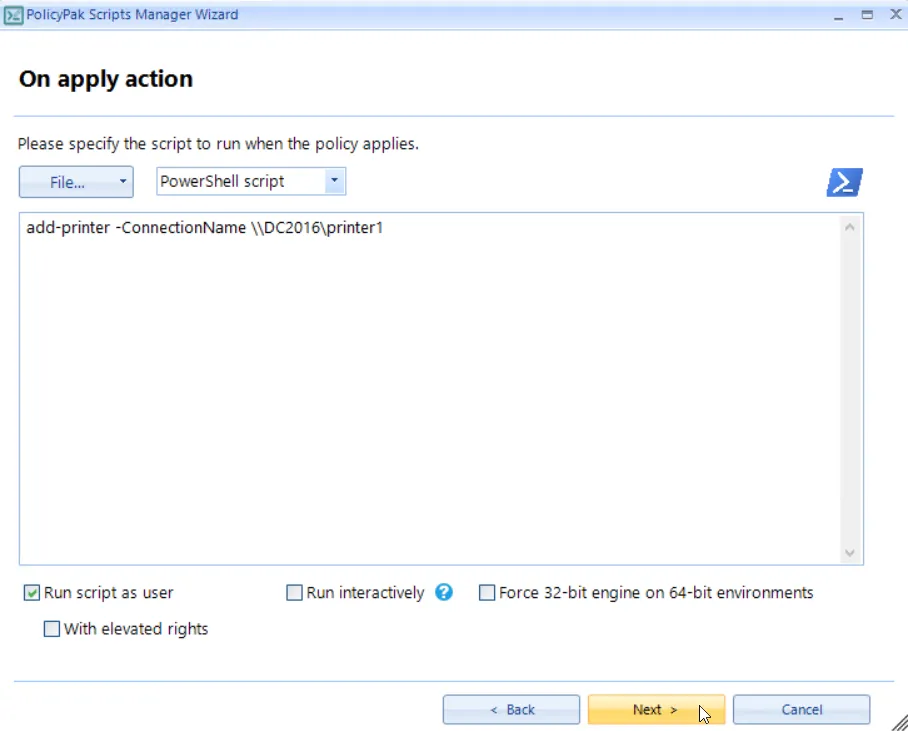
Task: Cancel the Scripts Manager wizard
Action: (x=801, y=710)
